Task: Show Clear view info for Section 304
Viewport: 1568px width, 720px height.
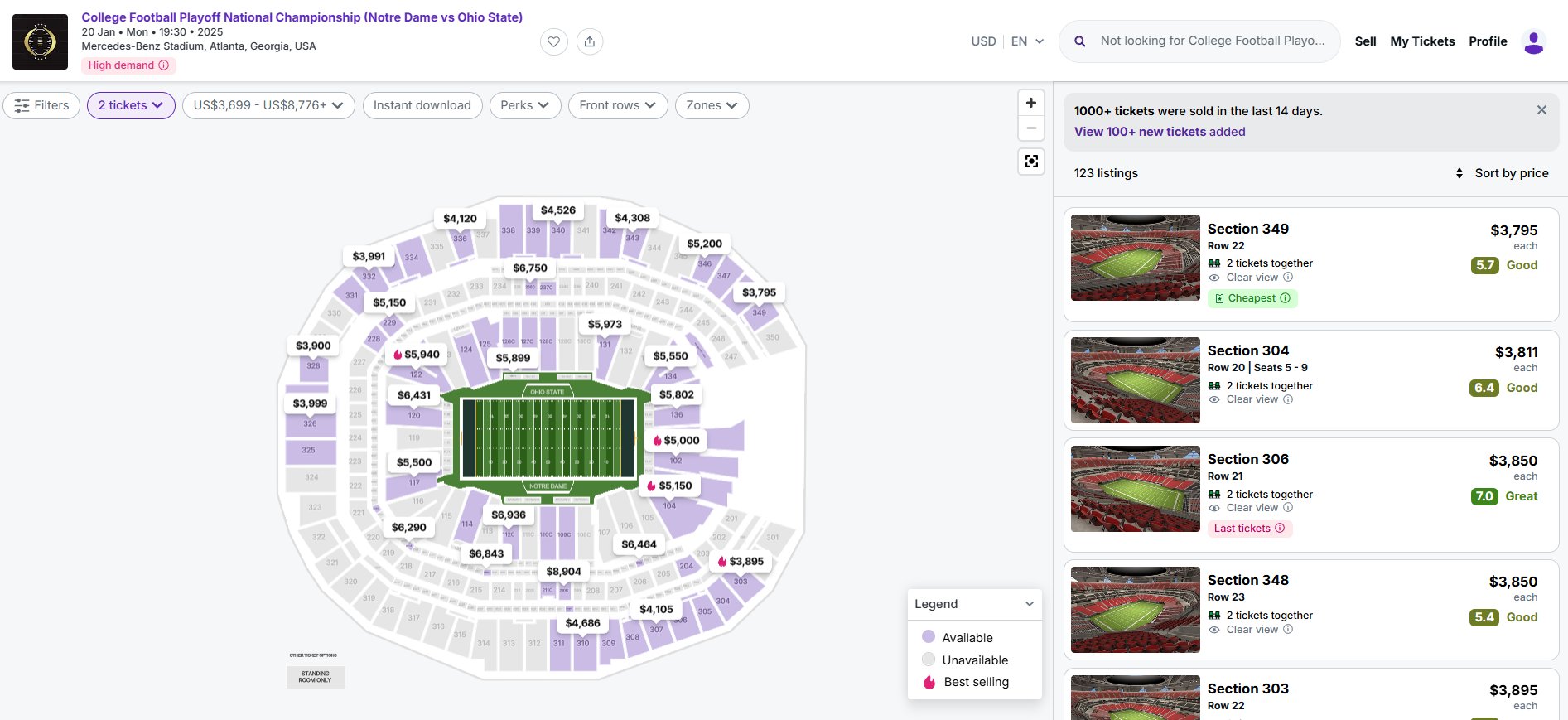Action: (1288, 399)
